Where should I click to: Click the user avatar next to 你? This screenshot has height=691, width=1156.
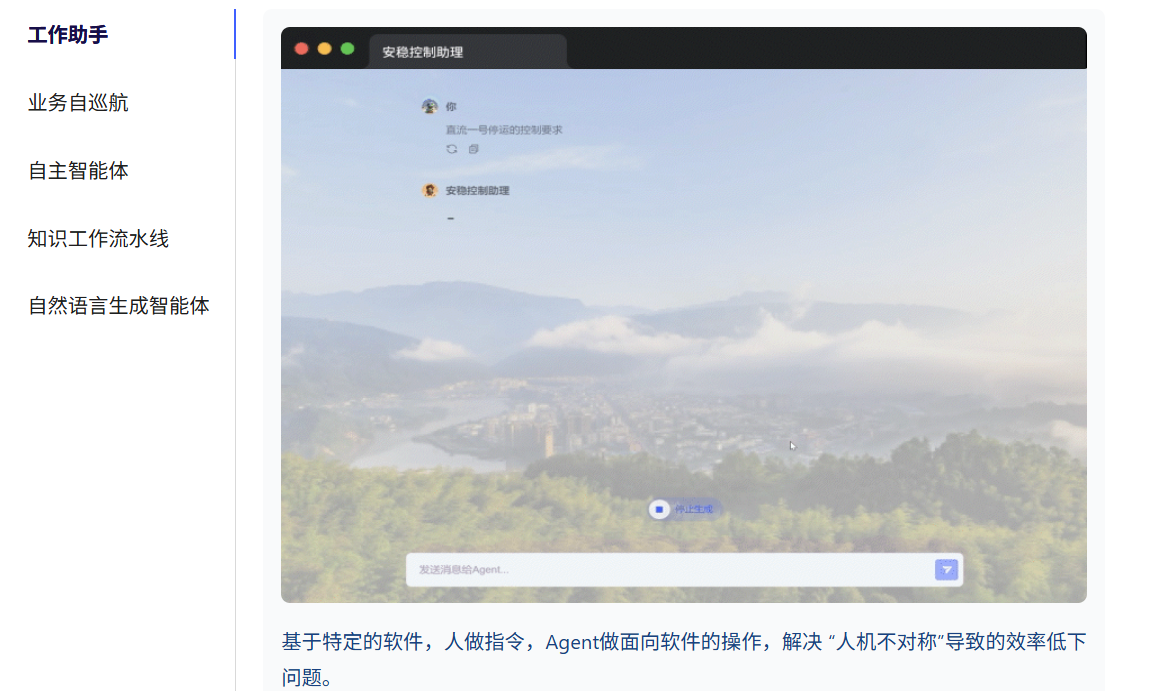[x=430, y=106]
